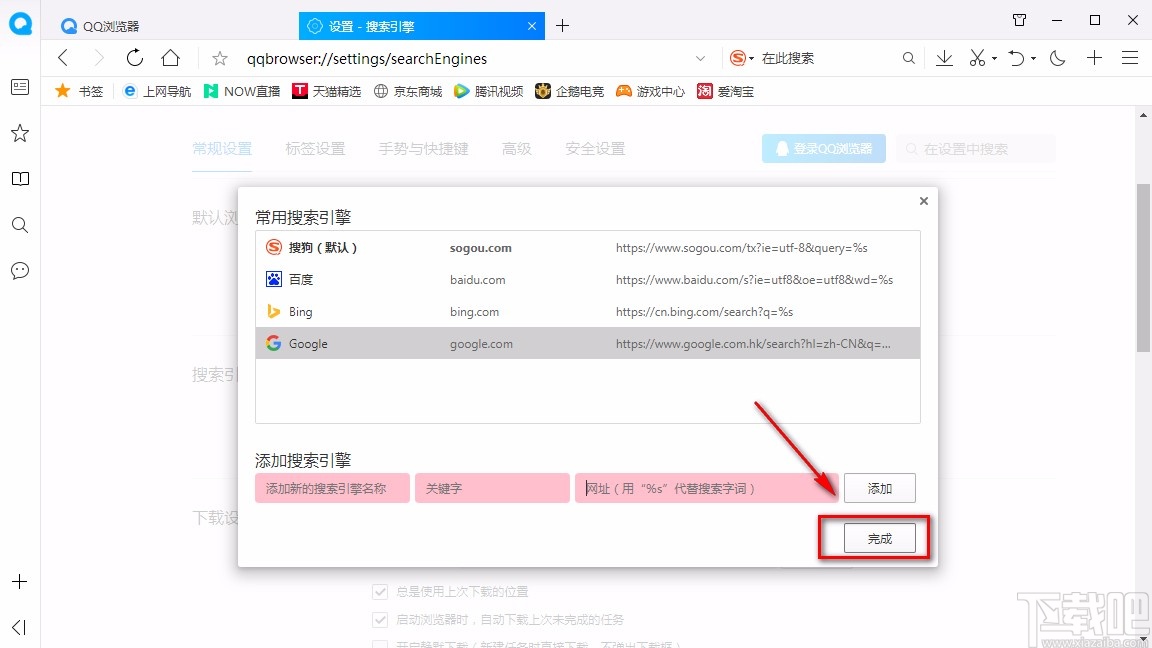Open the reading list book icon in sidebar
The height and width of the screenshot is (648, 1152).
(x=19, y=178)
